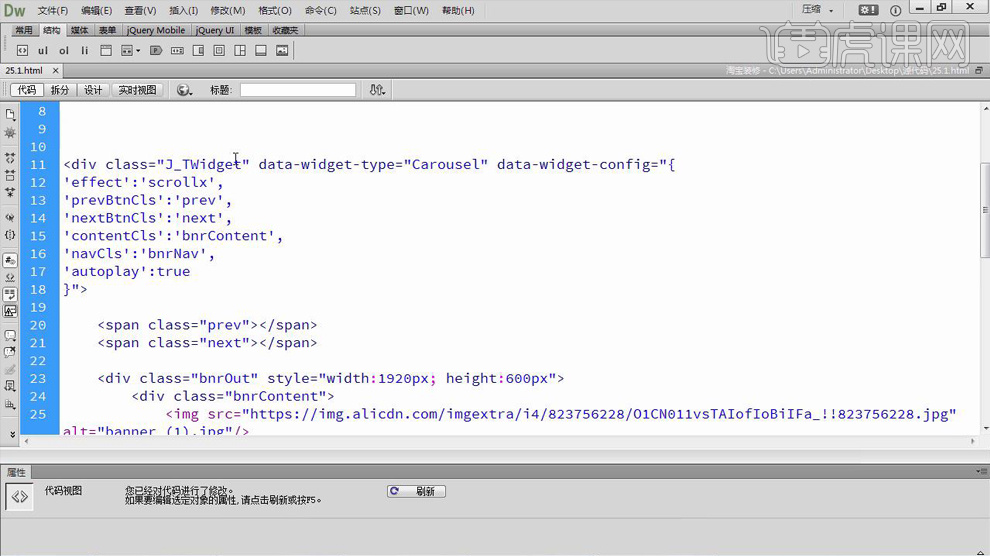Insert a Header element icon

106,50
